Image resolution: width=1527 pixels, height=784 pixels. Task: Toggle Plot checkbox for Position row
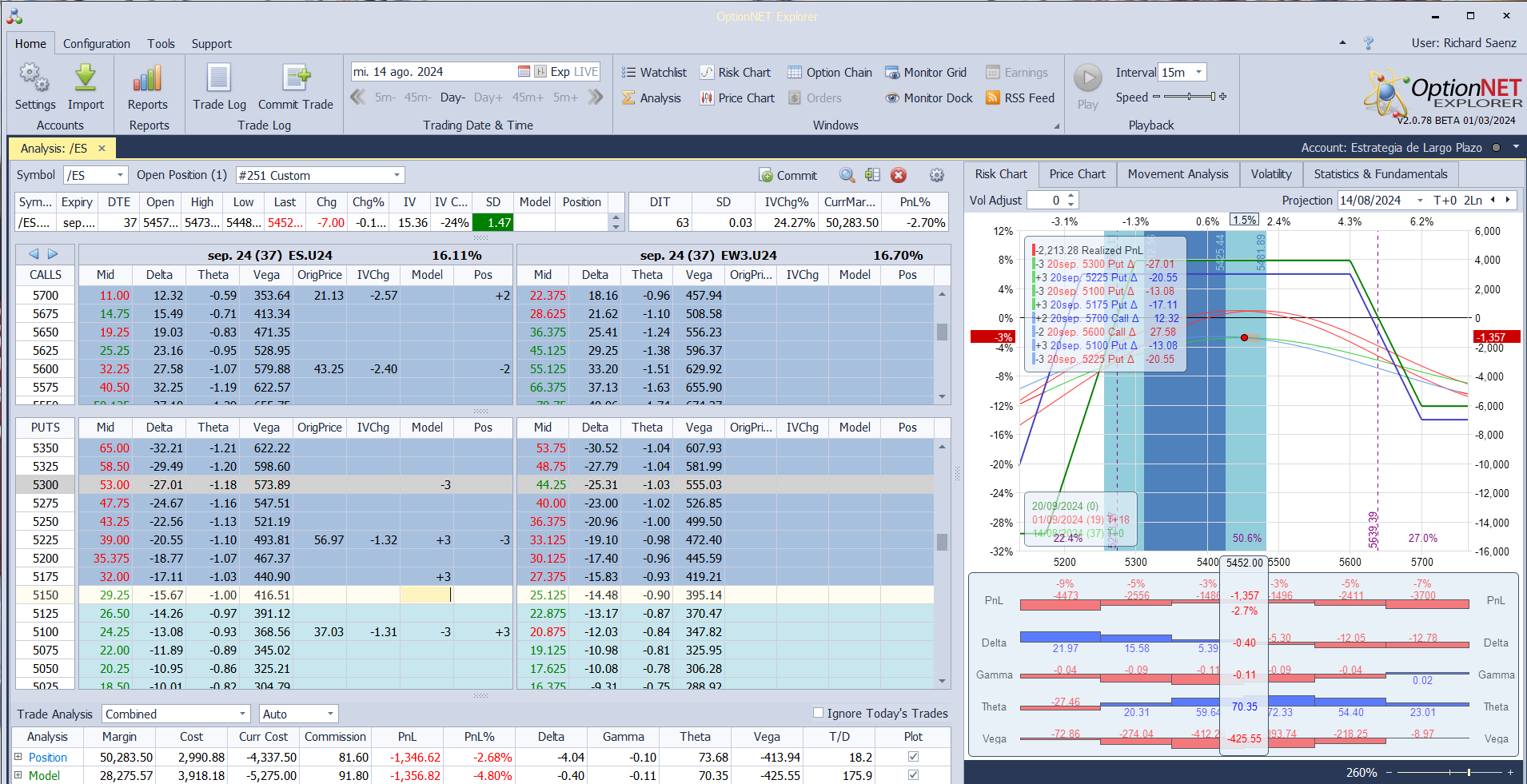click(913, 757)
